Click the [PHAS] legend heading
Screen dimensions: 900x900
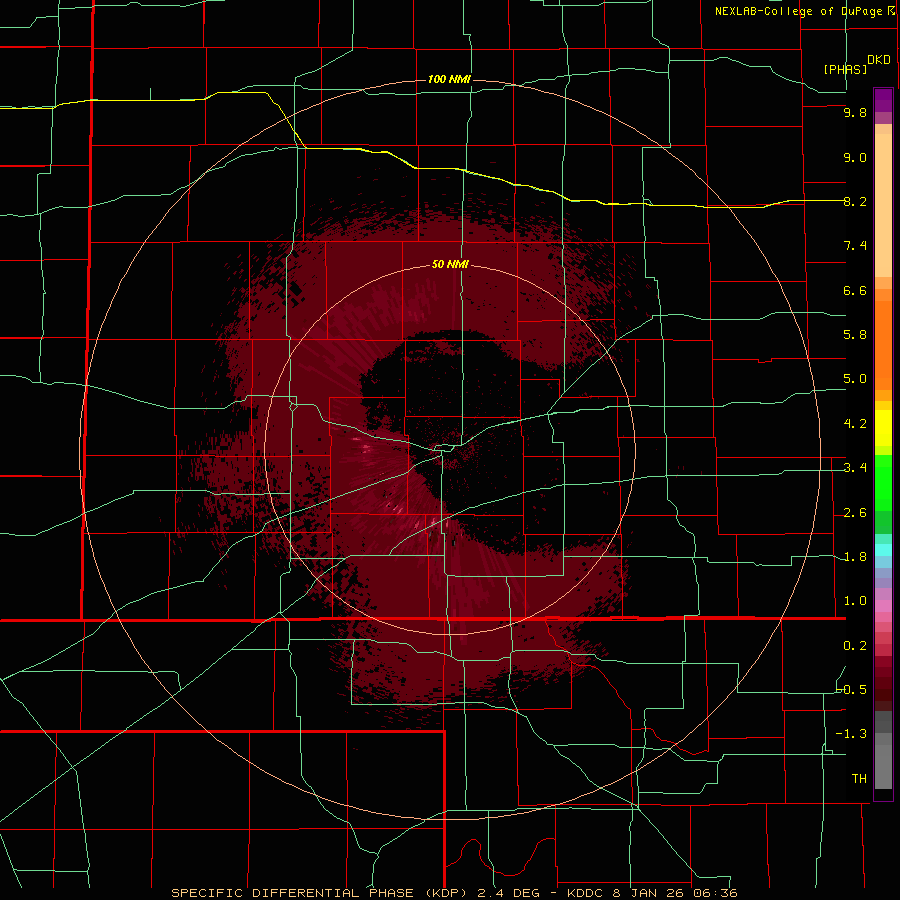[845, 69]
